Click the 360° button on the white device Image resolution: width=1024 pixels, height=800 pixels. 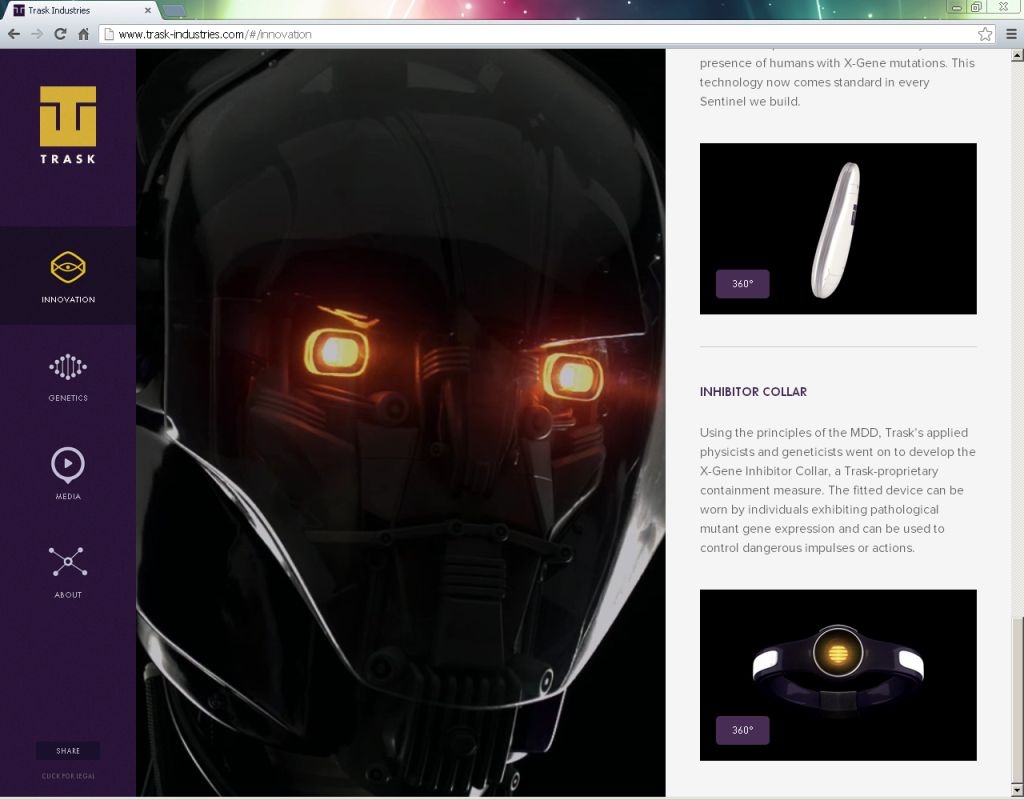[743, 284]
